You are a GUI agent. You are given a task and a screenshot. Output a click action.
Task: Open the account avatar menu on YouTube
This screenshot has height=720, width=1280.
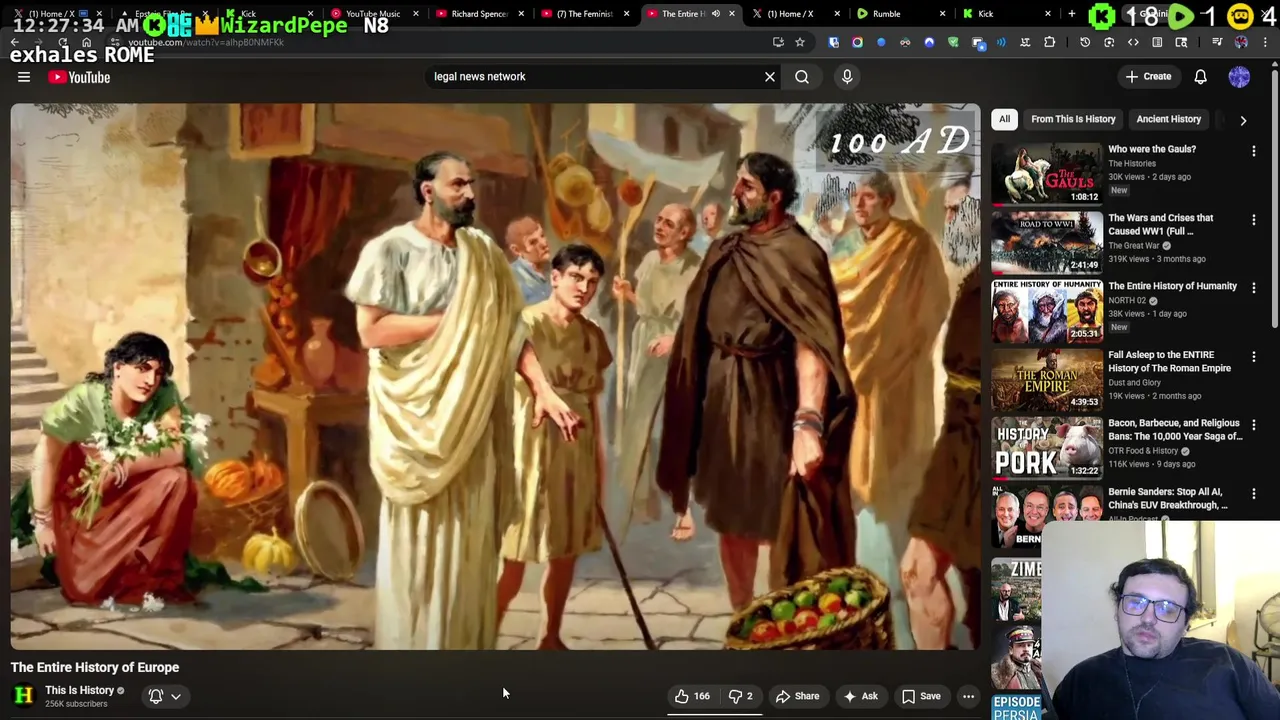pyautogui.click(x=1239, y=76)
